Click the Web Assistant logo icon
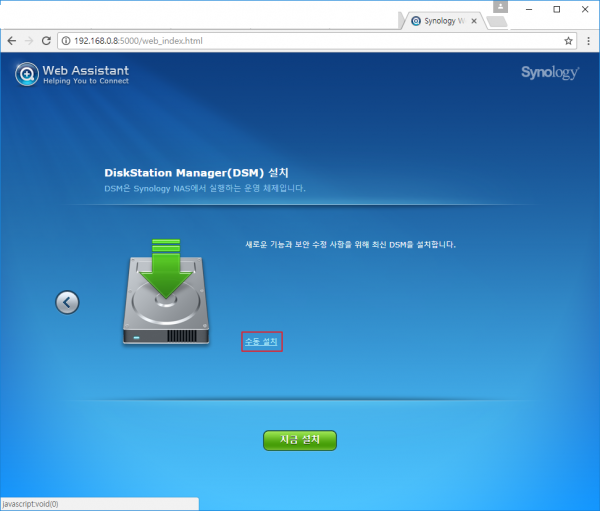Screen dimensions: 600x511 coord(27,74)
